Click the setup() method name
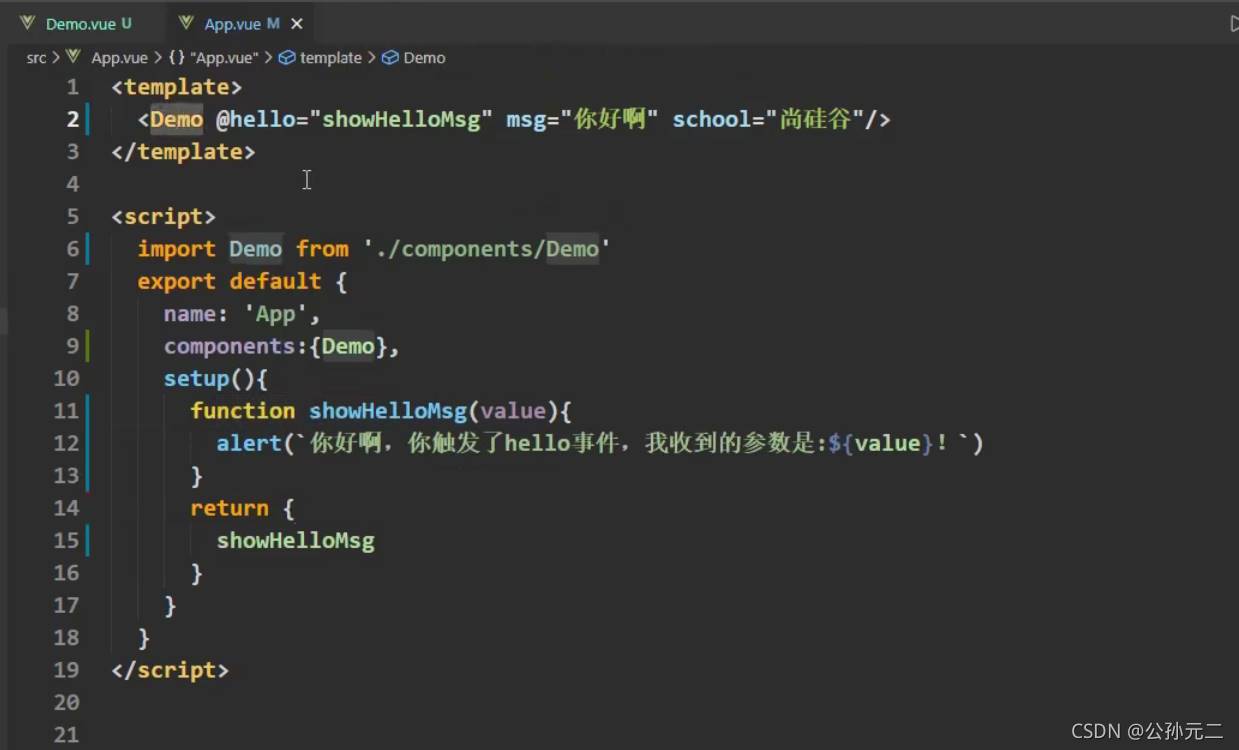The width and height of the screenshot is (1239, 750). 196,379
